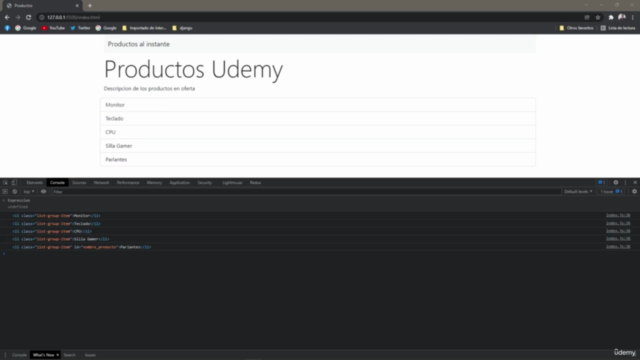Click the console Filter input field
The height and width of the screenshot is (360, 640).
(306, 191)
